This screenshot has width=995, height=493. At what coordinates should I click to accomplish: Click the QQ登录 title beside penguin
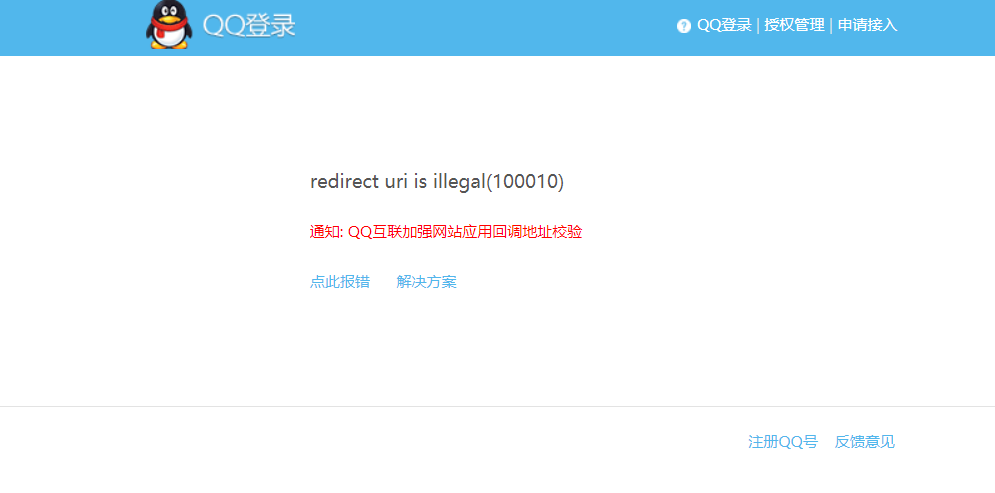(249, 26)
